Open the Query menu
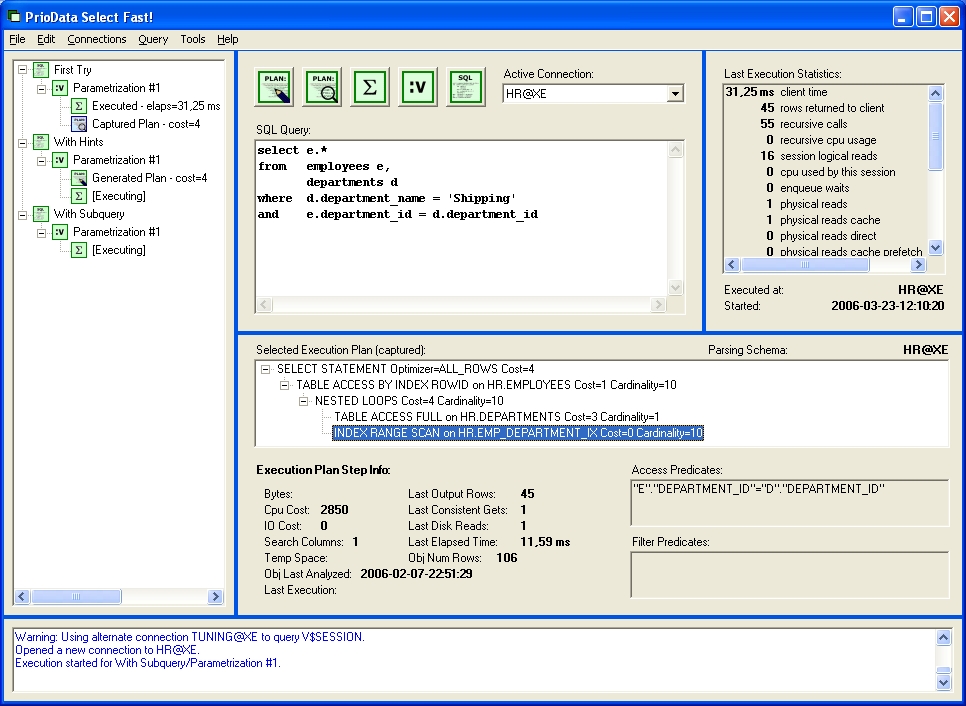 pyautogui.click(x=153, y=39)
